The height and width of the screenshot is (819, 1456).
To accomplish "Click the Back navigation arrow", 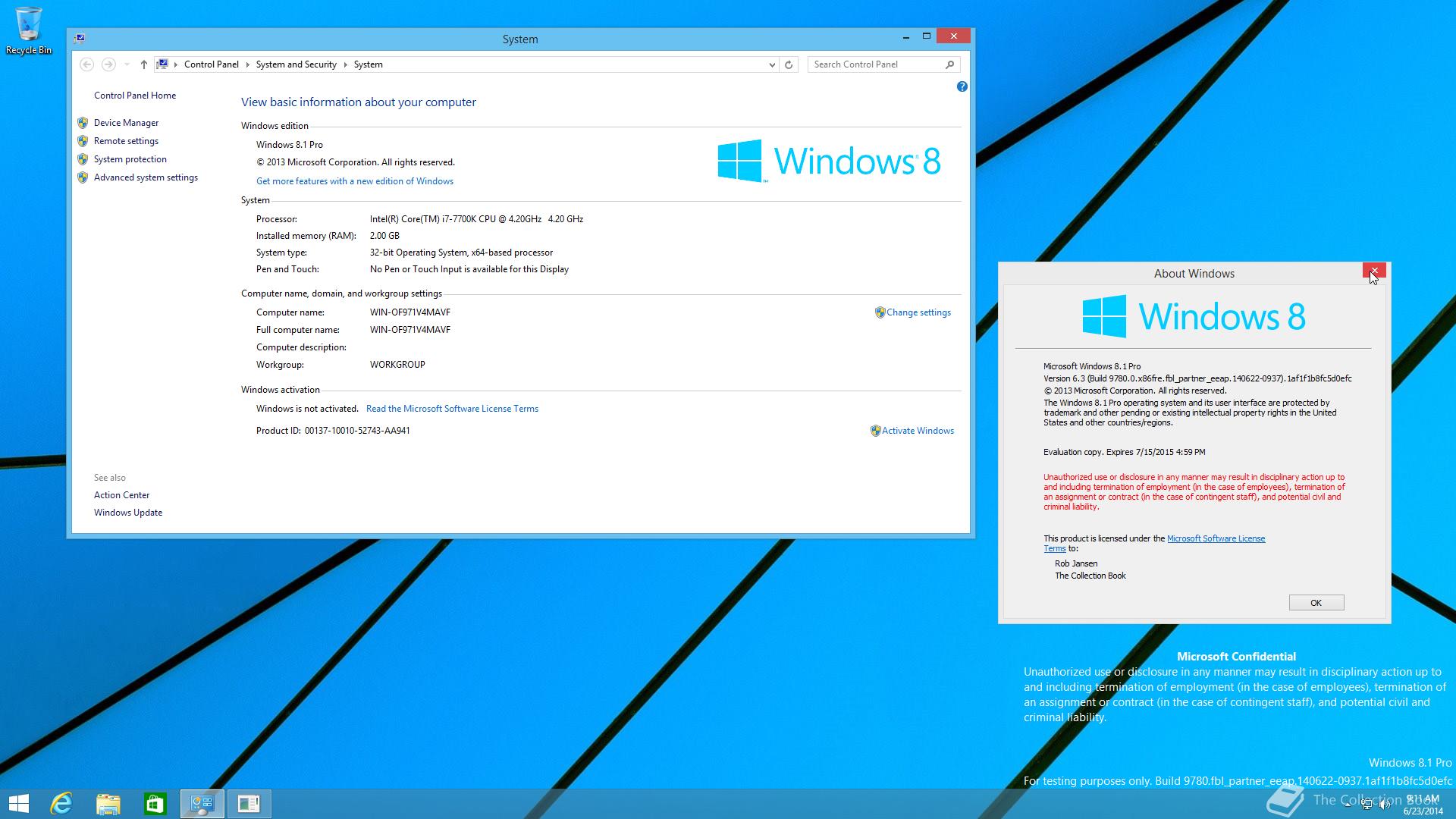I will (86, 64).
